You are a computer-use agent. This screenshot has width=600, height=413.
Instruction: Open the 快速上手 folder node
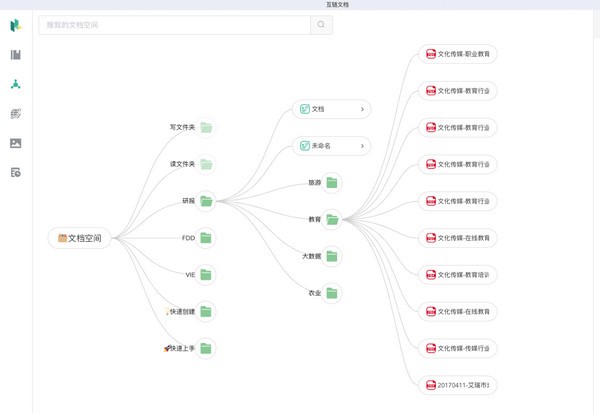click(206, 348)
